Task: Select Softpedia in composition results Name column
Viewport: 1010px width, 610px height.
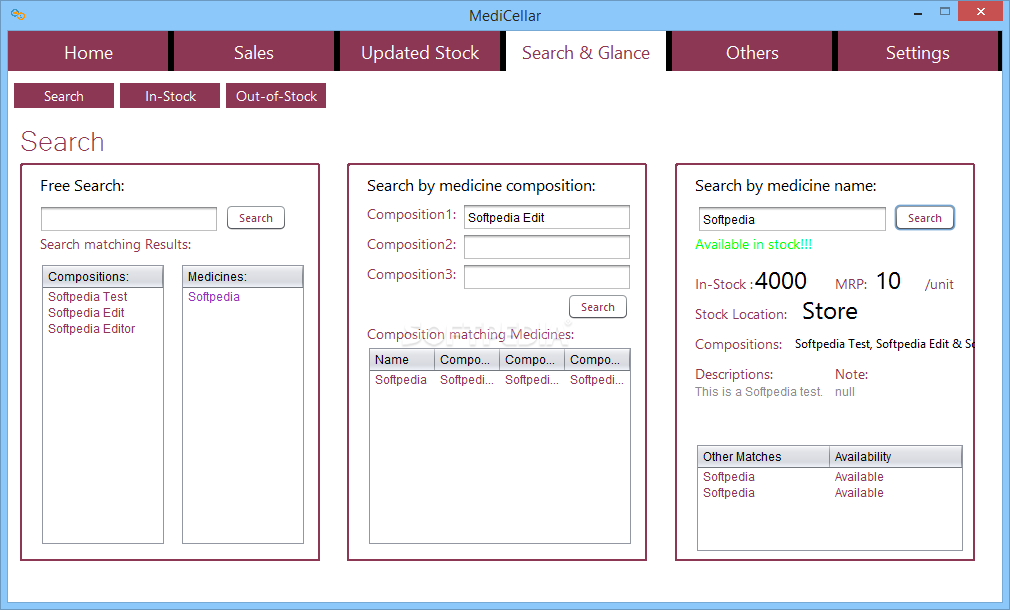Action: click(401, 379)
